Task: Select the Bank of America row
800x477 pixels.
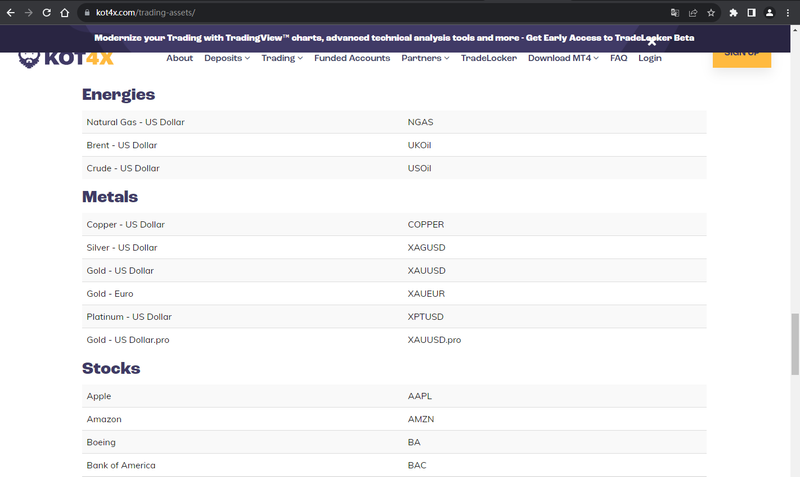Action: pyautogui.click(x=394, y=465)
